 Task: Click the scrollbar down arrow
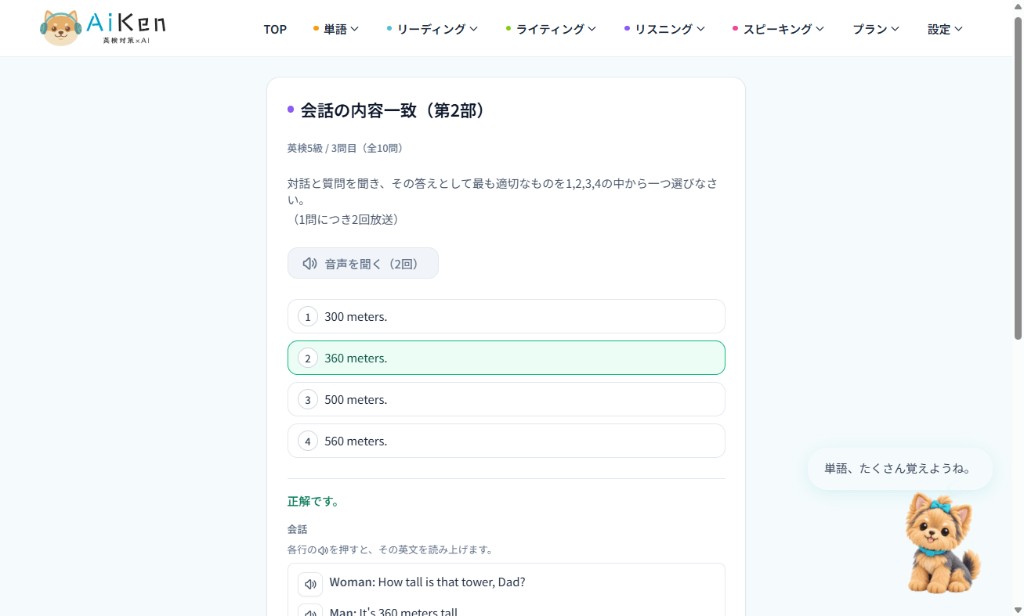point(1017,609)
